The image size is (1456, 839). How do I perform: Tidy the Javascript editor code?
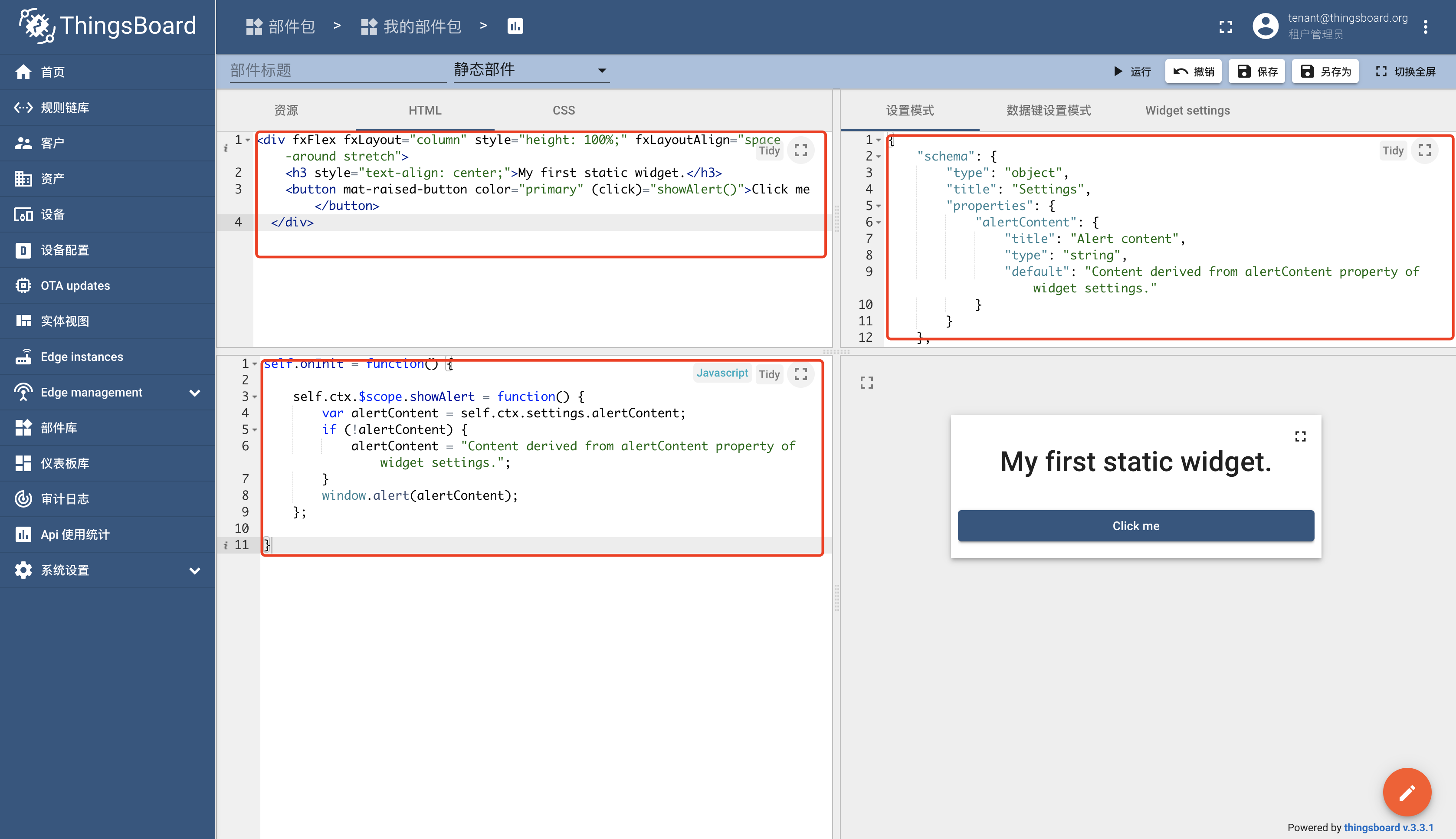[x=769, y=374]
